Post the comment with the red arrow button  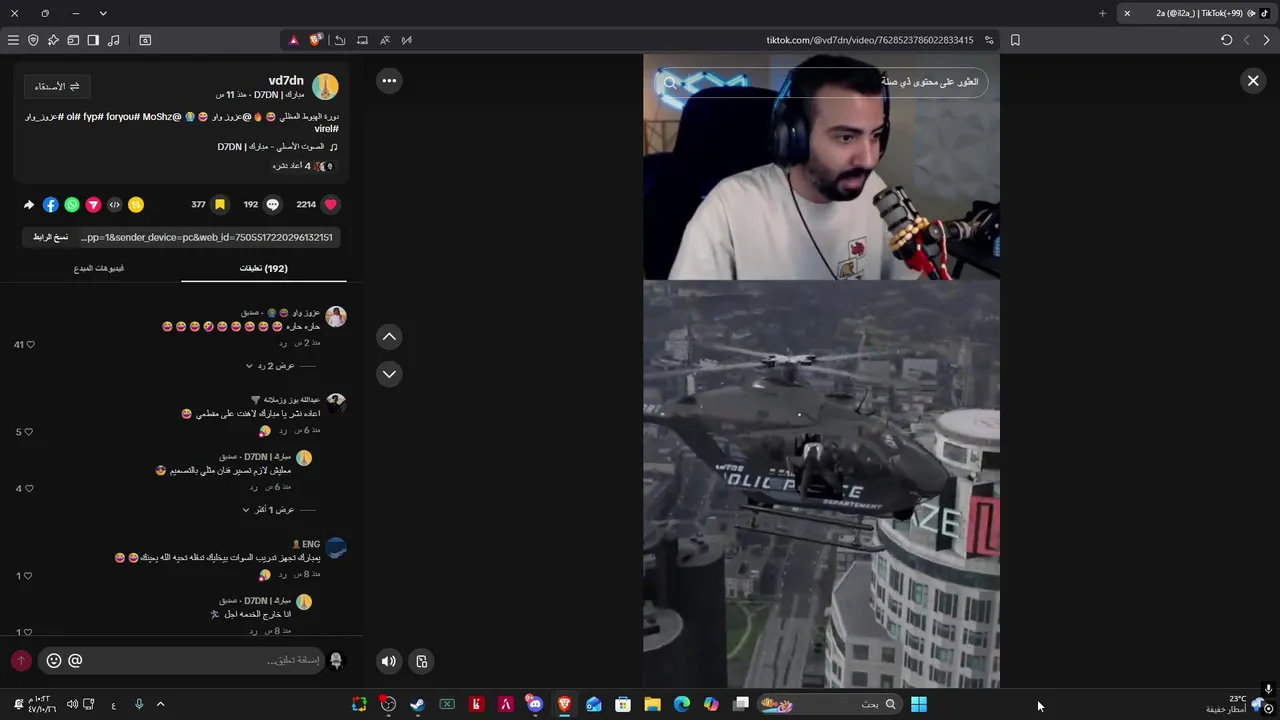point(21,661)
